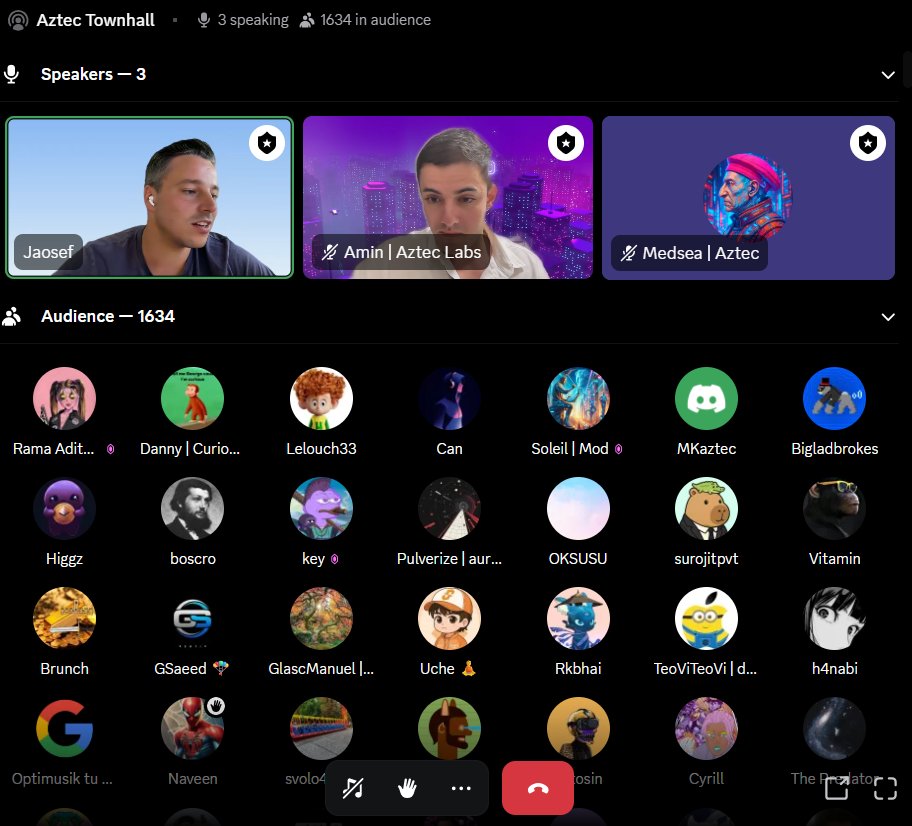Open key's purple frog avatar

click(x=321, y=508)
